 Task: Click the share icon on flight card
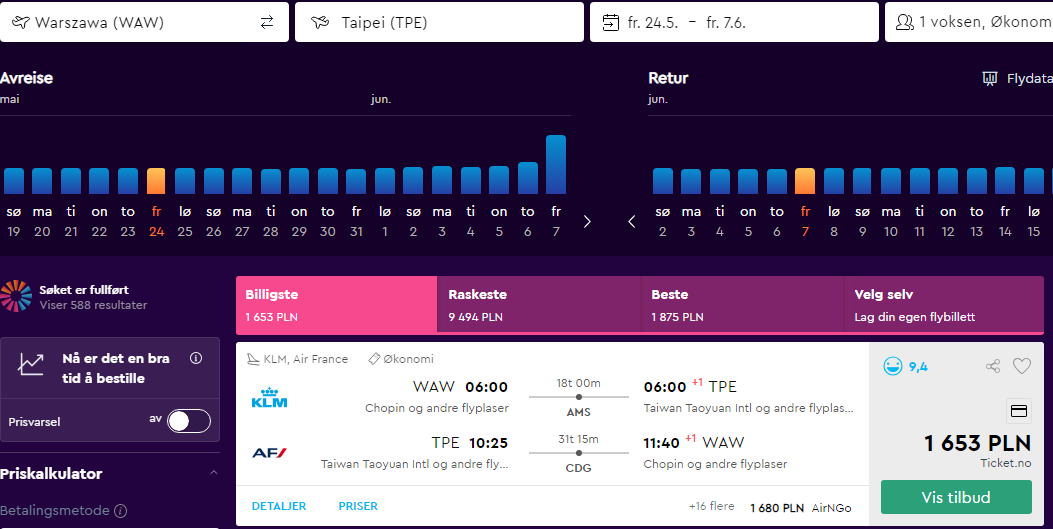(x=993, y=366)
